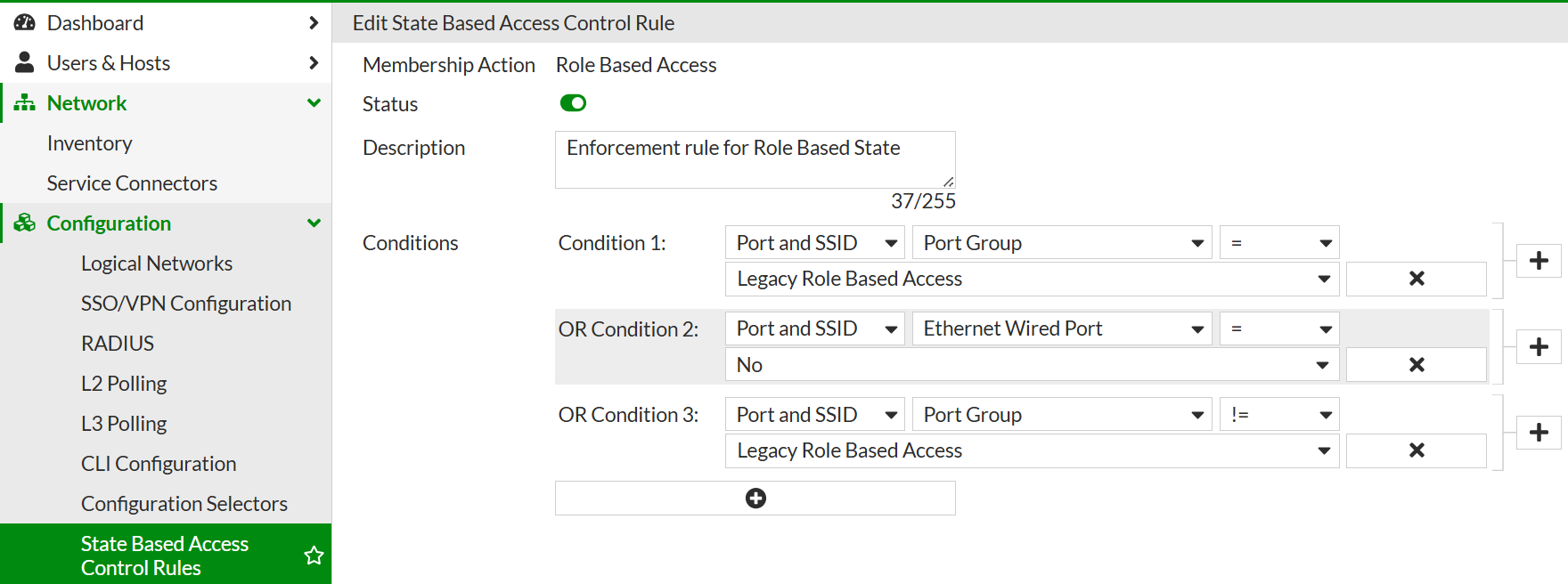Expand the Dashboard menu

[166, 23]
